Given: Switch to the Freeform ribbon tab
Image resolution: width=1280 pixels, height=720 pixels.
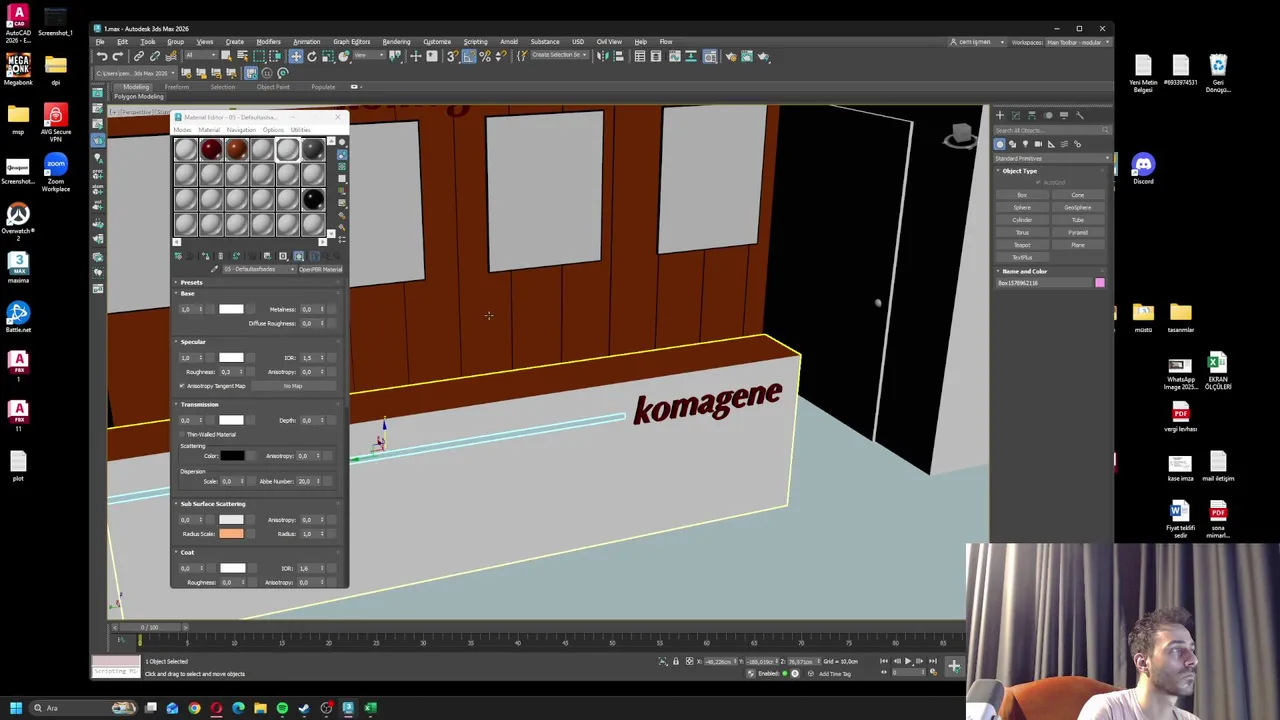Looking at the screenshot, I should (x=177, y=87).
